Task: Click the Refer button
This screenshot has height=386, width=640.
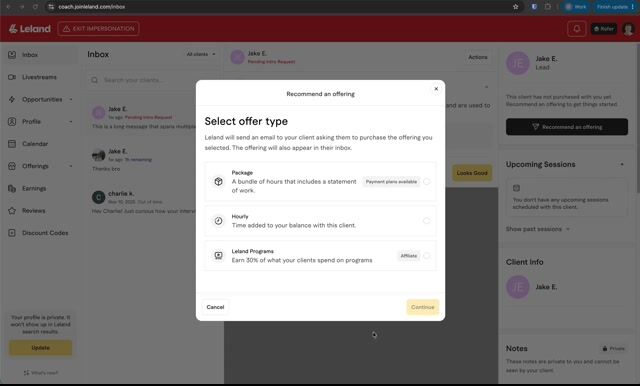Action: [604, 29]
